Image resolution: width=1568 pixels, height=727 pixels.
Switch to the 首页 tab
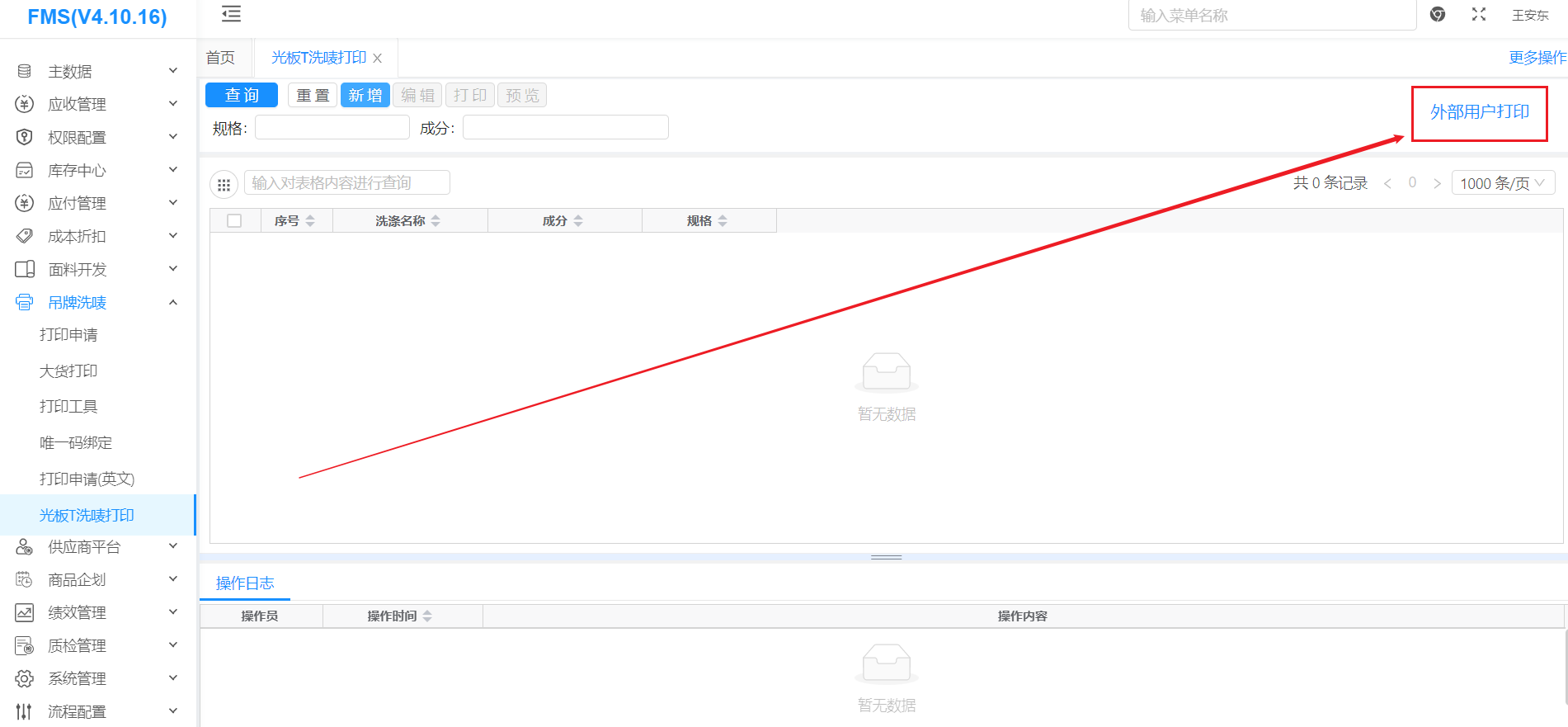coord(220,58)
